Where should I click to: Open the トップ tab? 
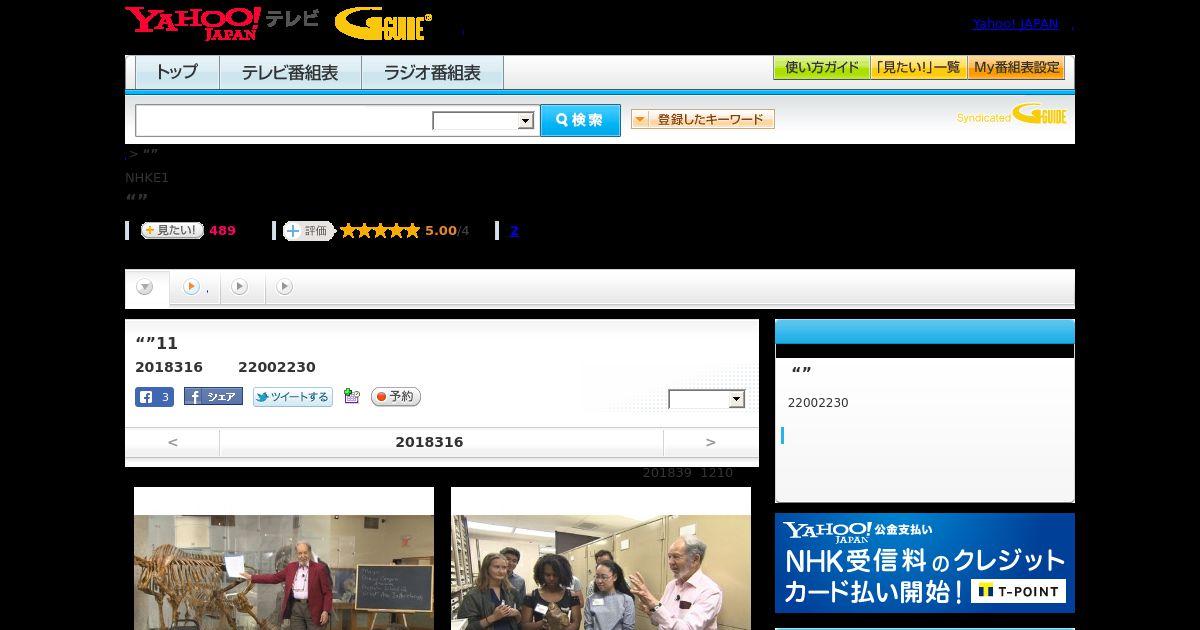[x=177, y=72]
